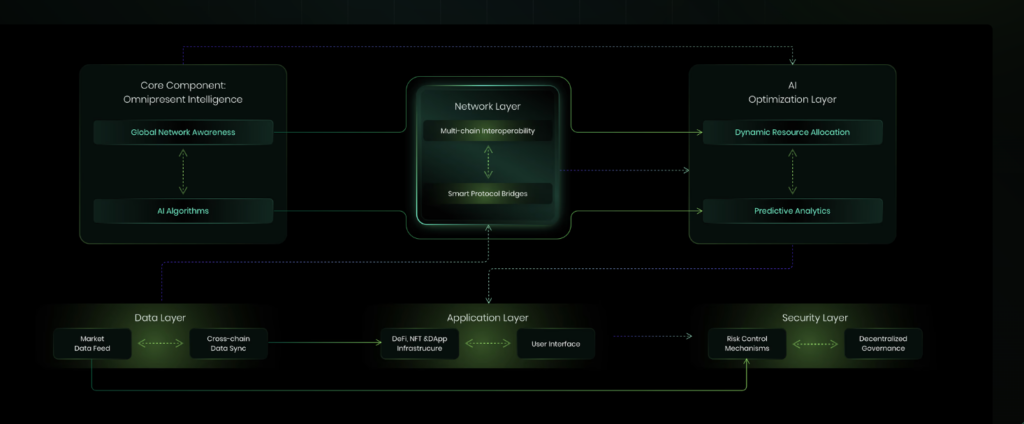Click the Core Component: Omnipresent Intelligence title
This screenshot has width=1024, height=424.
click(183, 92)
